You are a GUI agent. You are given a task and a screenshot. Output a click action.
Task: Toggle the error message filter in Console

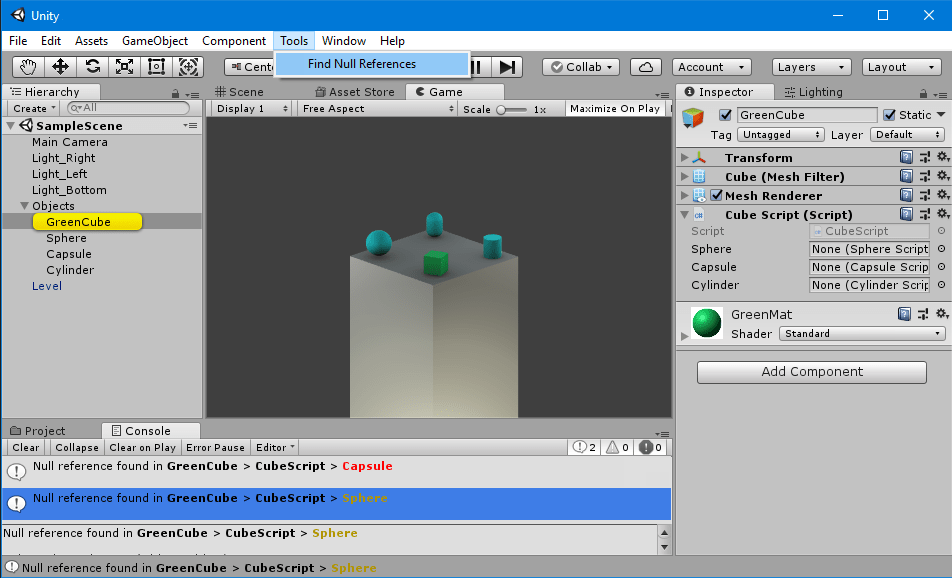point(648,447)
